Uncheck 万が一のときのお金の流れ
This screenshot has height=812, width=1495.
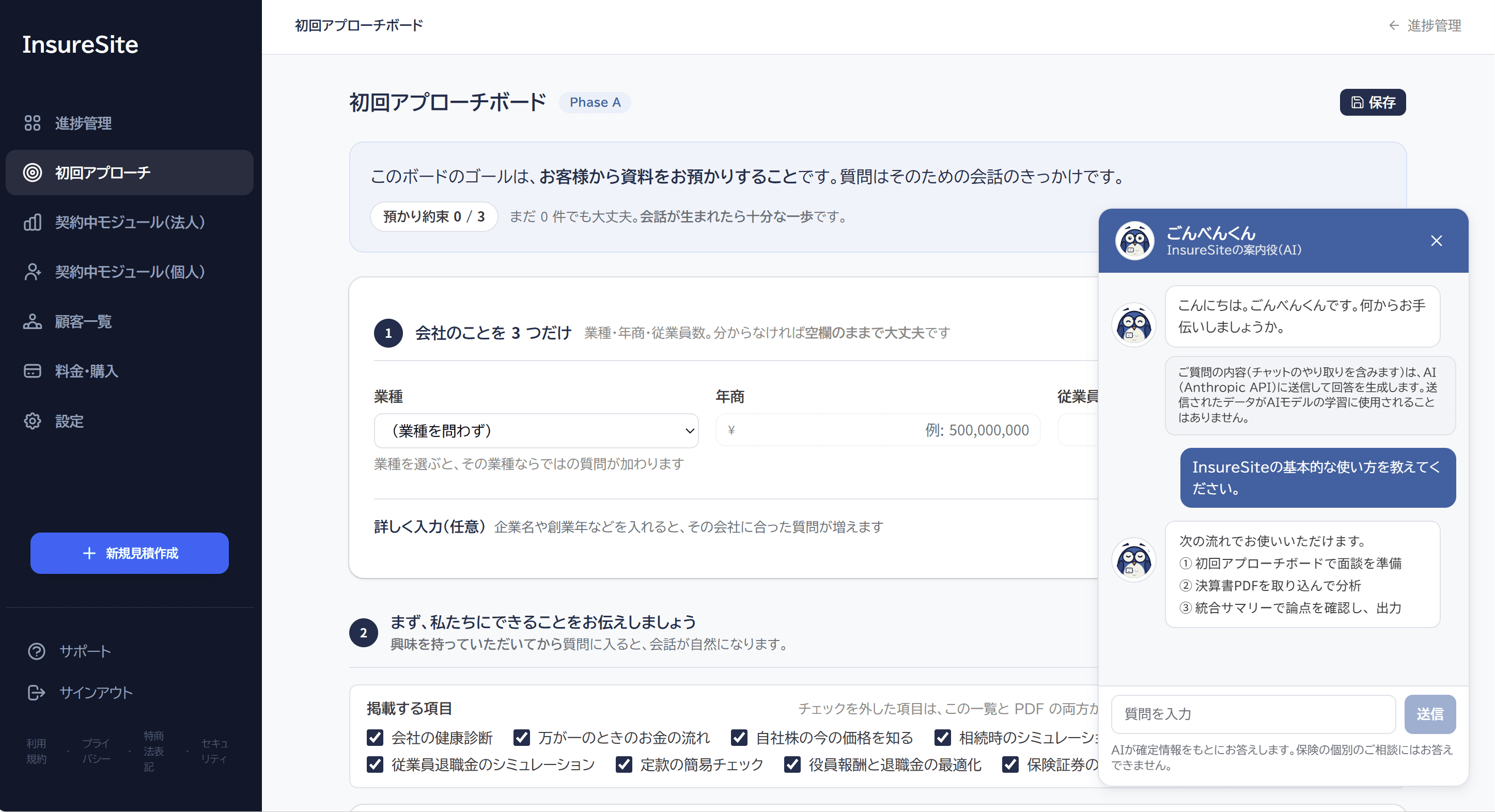[x=522, y=738]
